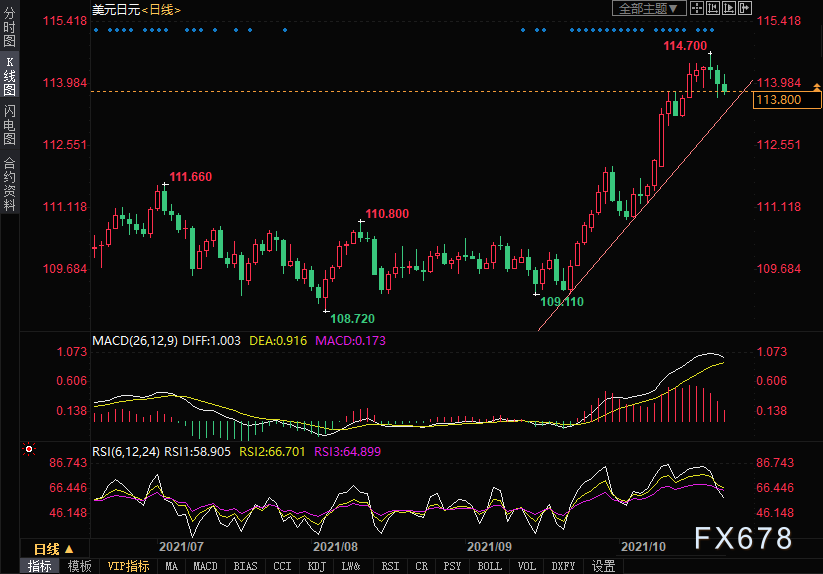Click the third icon in the top-right toolbar

pyautogui.click(x=729, y=8)
